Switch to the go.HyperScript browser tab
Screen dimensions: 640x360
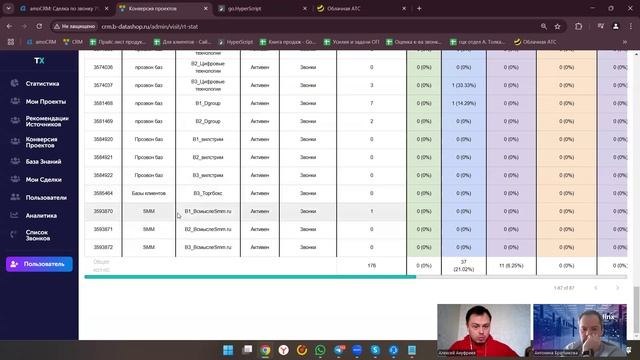261,9
